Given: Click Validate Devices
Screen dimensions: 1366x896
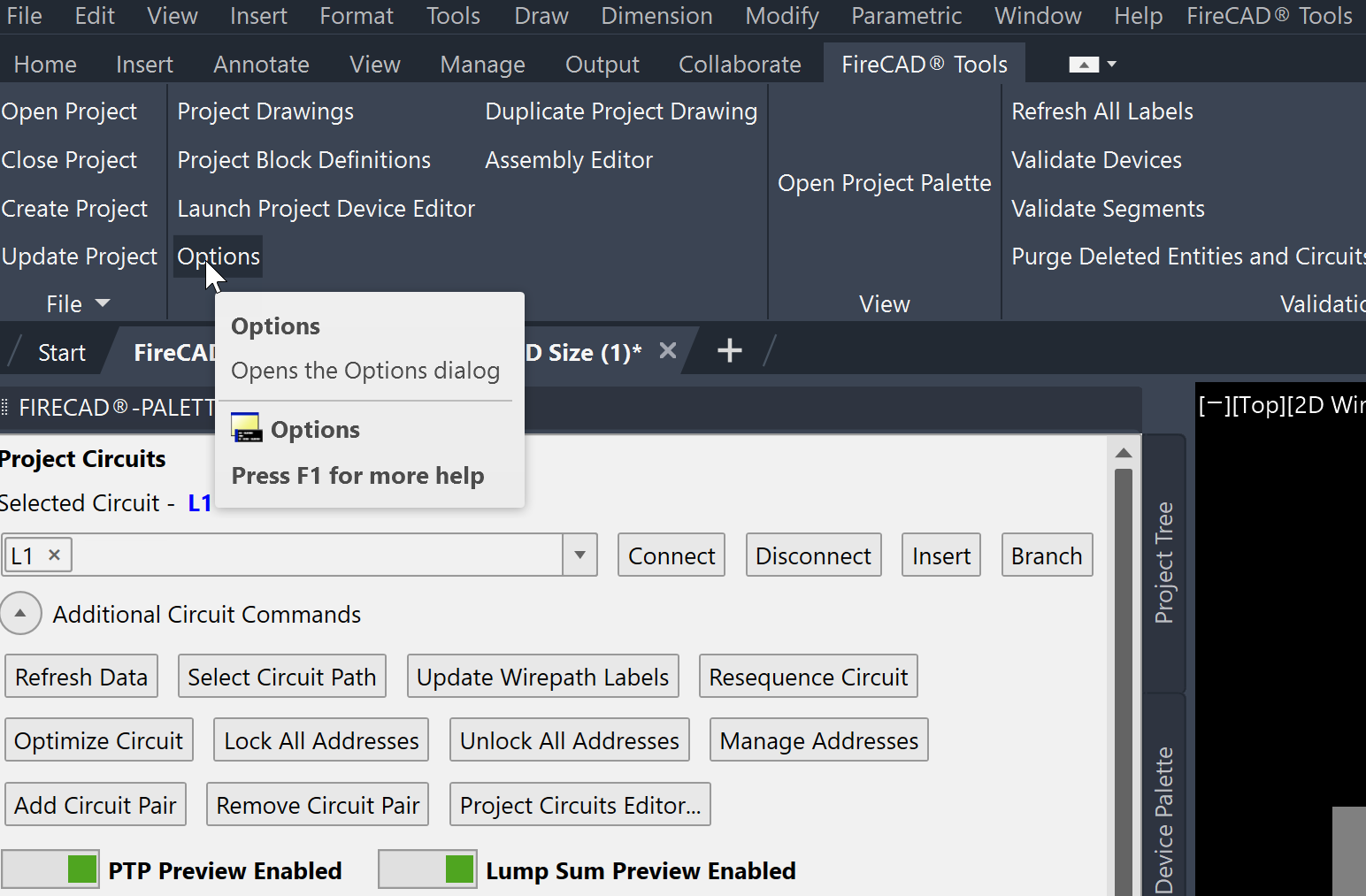Looking at the screenshot, I should 1096,160.
